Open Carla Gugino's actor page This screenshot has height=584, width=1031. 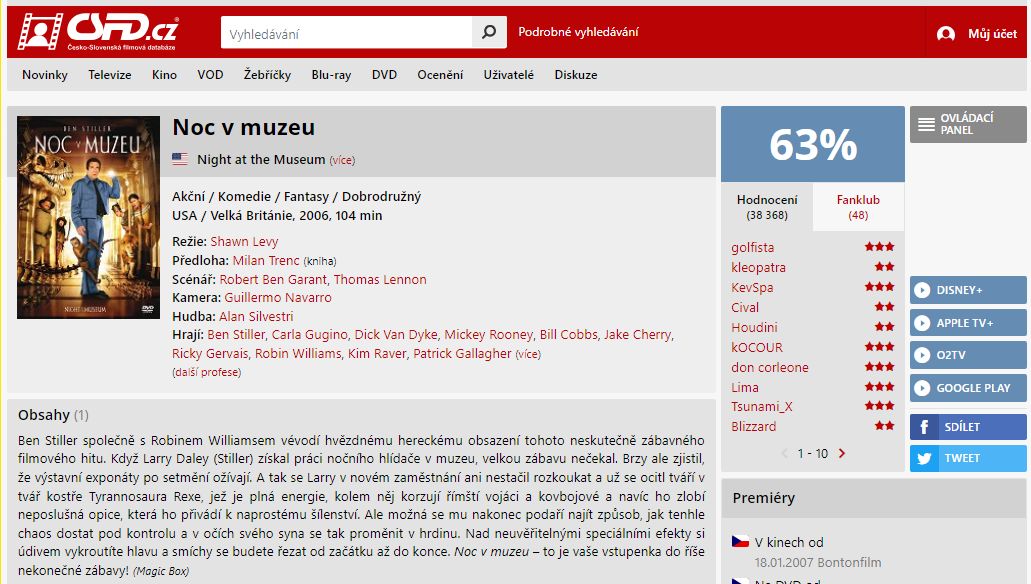click(309, 335)
